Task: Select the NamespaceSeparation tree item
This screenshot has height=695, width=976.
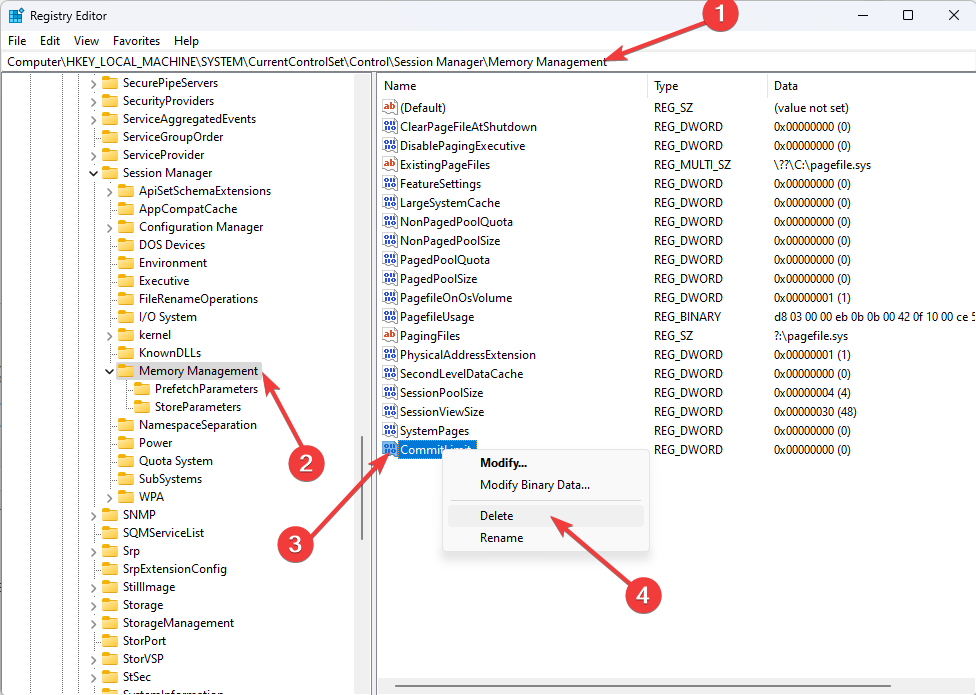Action: pyautogui.click(x=197, y=425)
